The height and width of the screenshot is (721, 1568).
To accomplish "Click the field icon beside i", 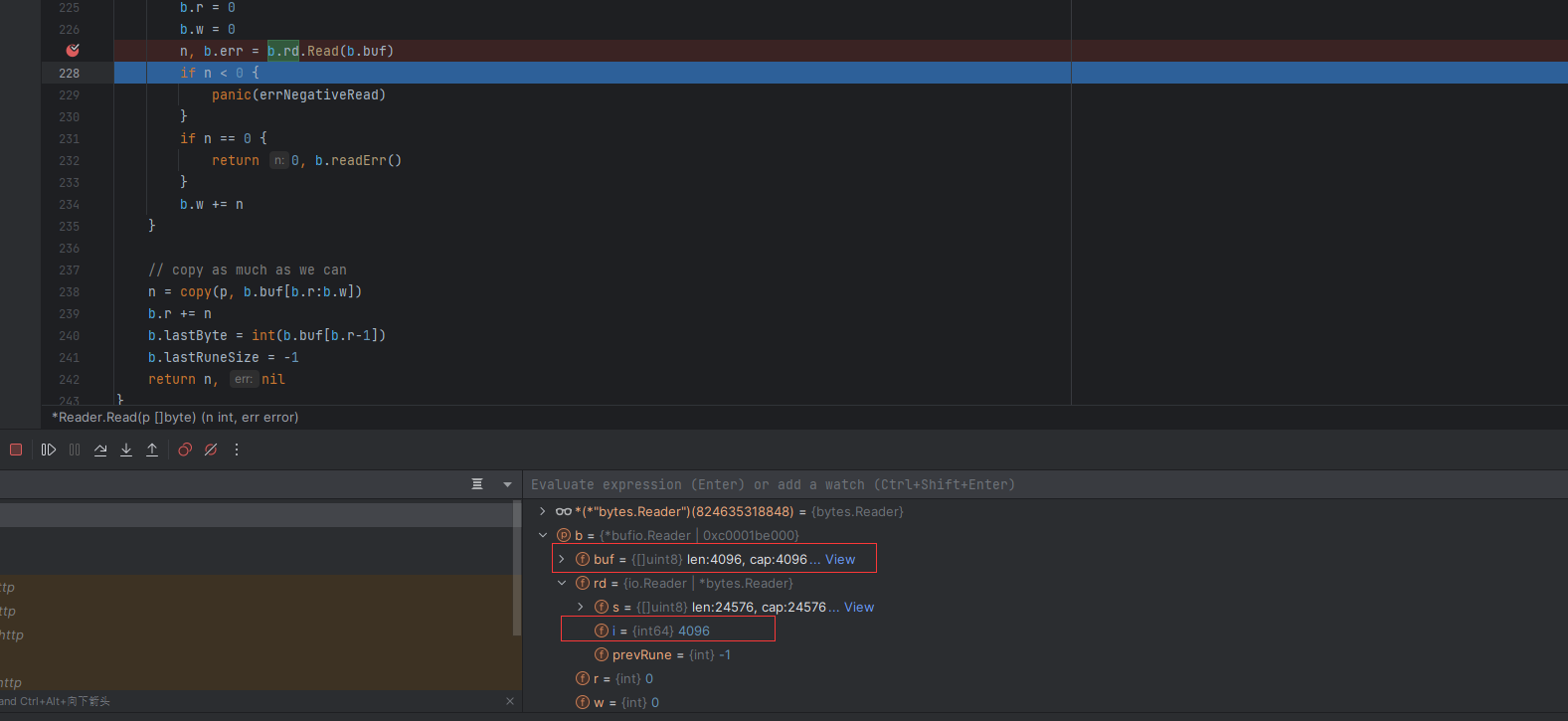I will coord(602,631).
